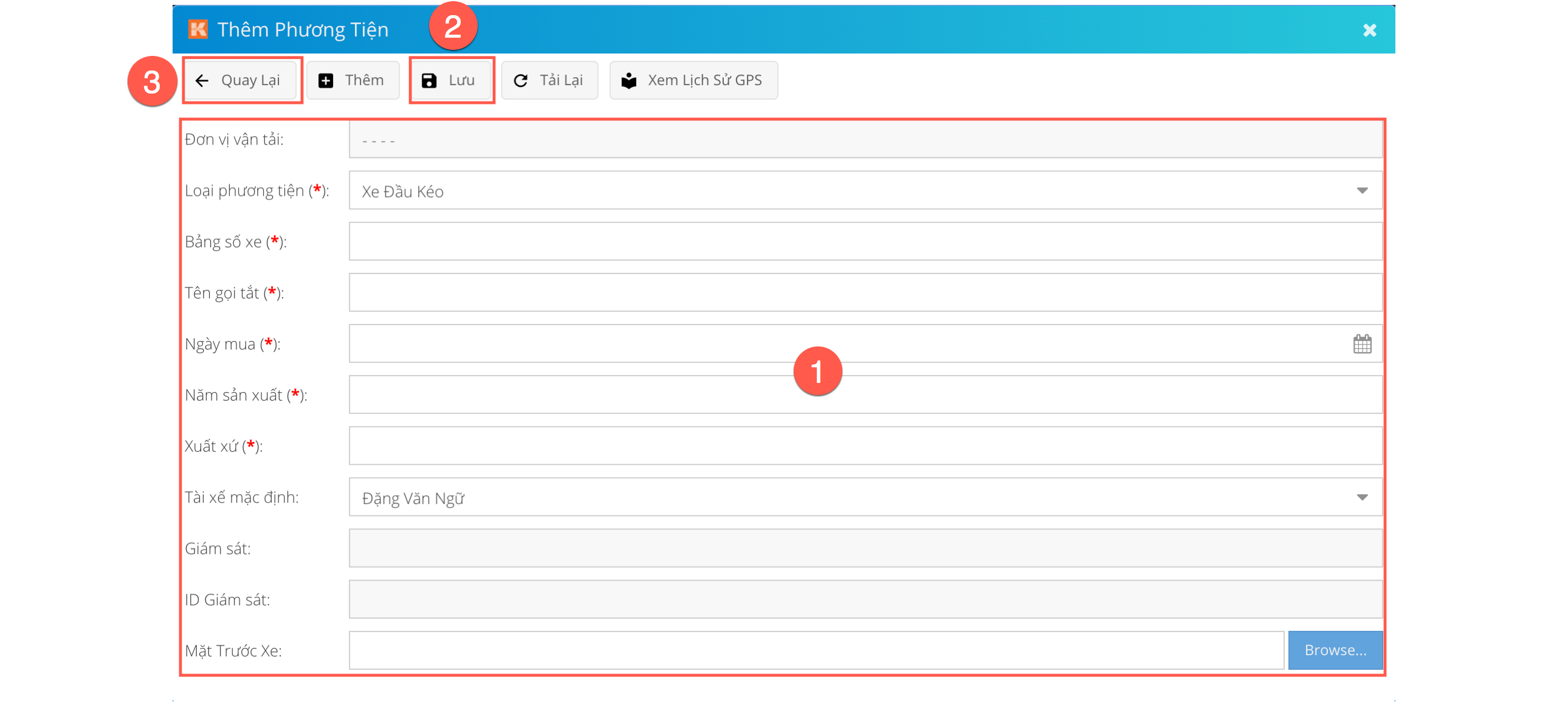Click the GPS history icon
Screen dimensions: 1568x716
click(629, 80)
